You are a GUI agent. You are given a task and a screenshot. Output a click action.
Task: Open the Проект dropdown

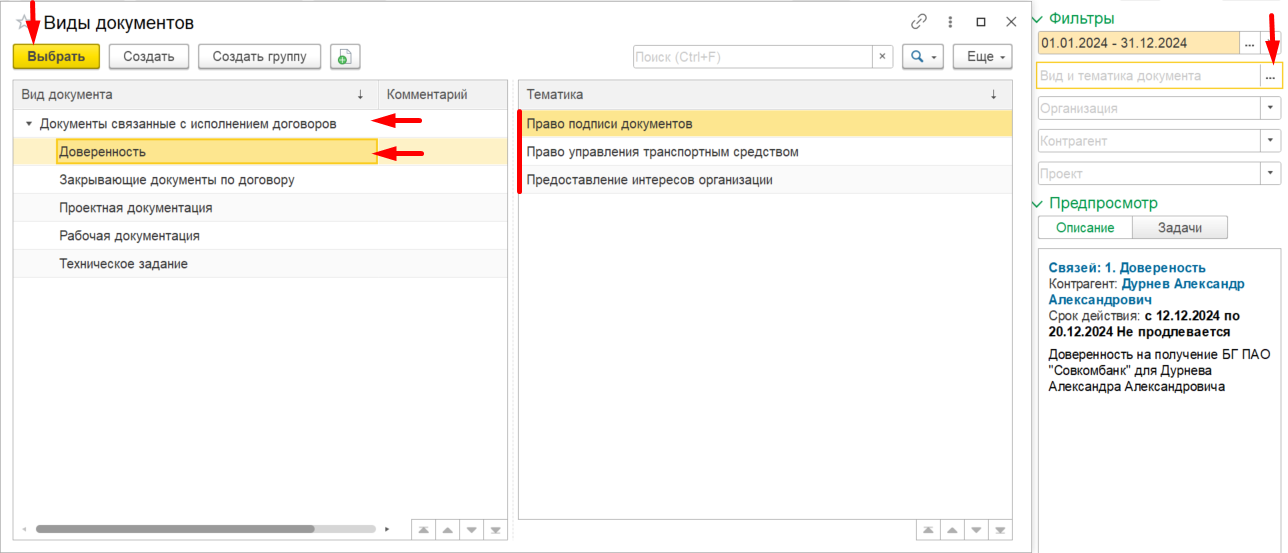[1271, 174]
